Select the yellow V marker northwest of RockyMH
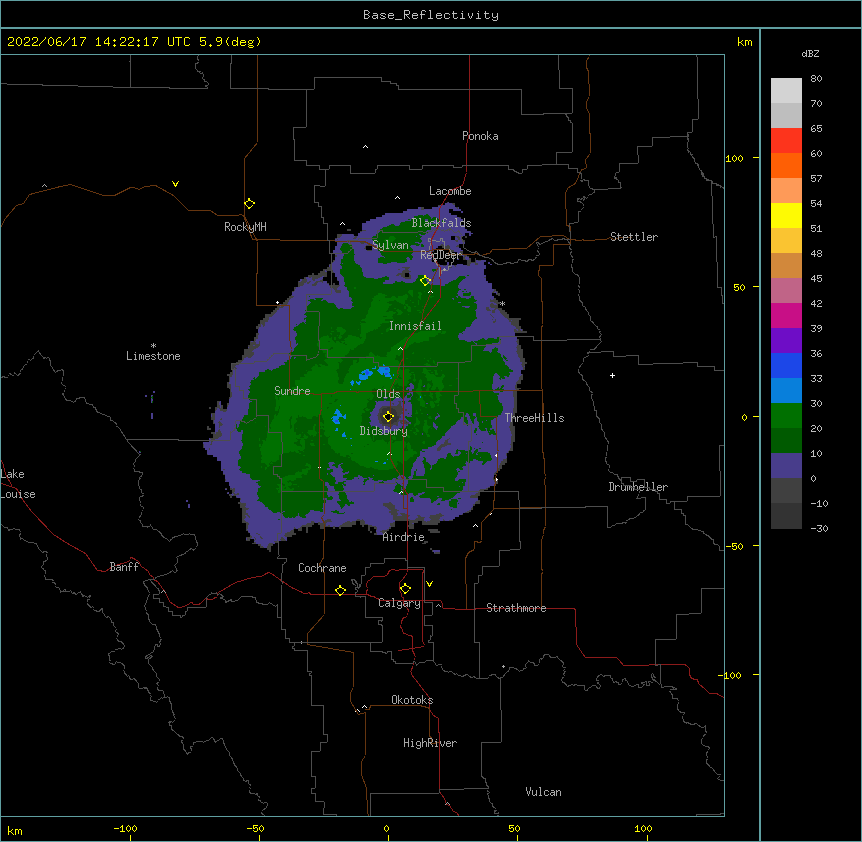This screenshot has height=842, width=862. point(175,184)
